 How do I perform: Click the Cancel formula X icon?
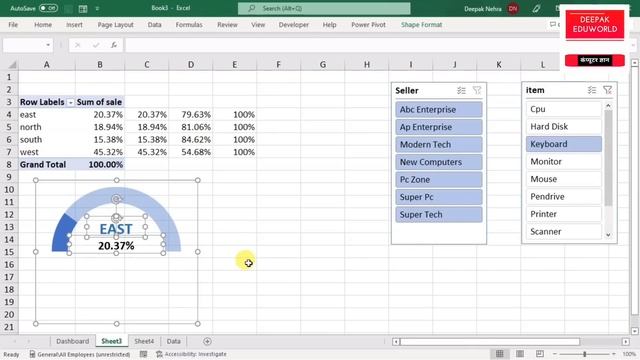tap(78, 45)
